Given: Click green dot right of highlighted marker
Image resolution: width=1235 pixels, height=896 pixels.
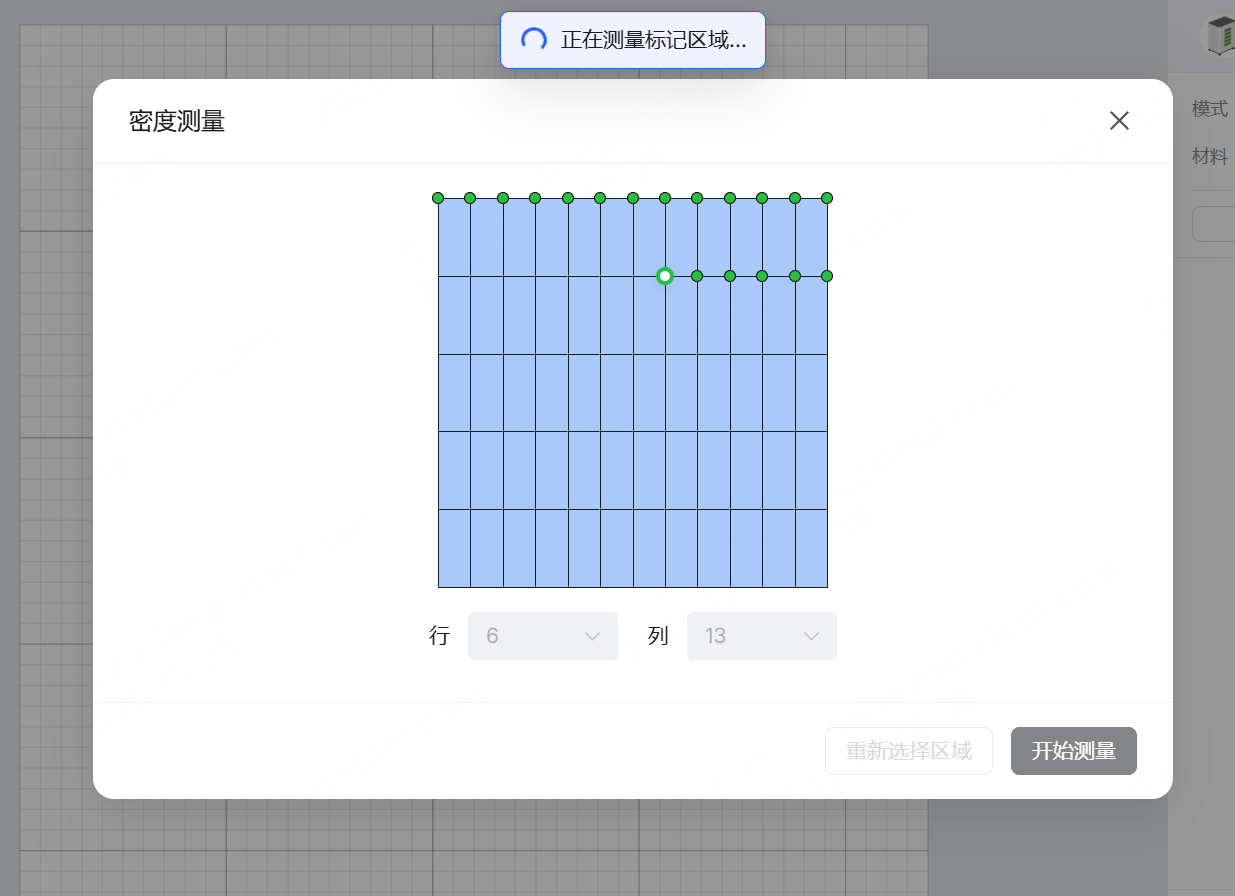Looking at the screenshot, I should click(697, 276).
